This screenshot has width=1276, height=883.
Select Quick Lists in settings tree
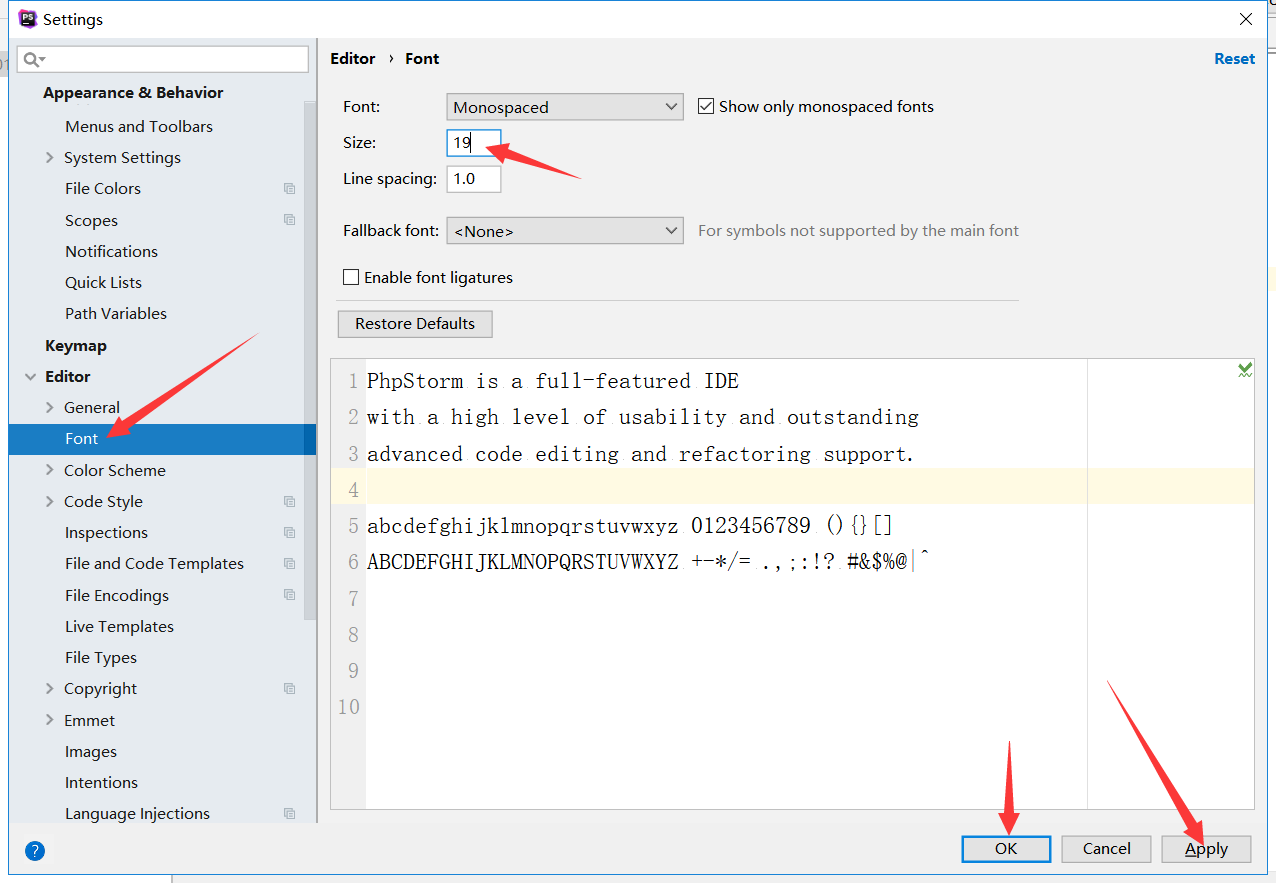[104, 282]
